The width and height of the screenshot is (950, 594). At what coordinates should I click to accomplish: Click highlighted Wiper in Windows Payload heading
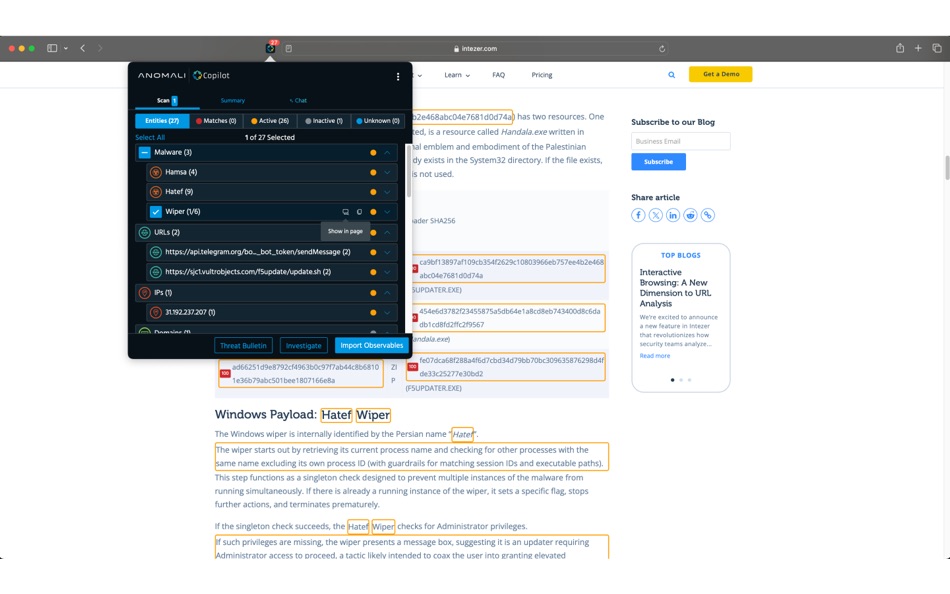373,415
